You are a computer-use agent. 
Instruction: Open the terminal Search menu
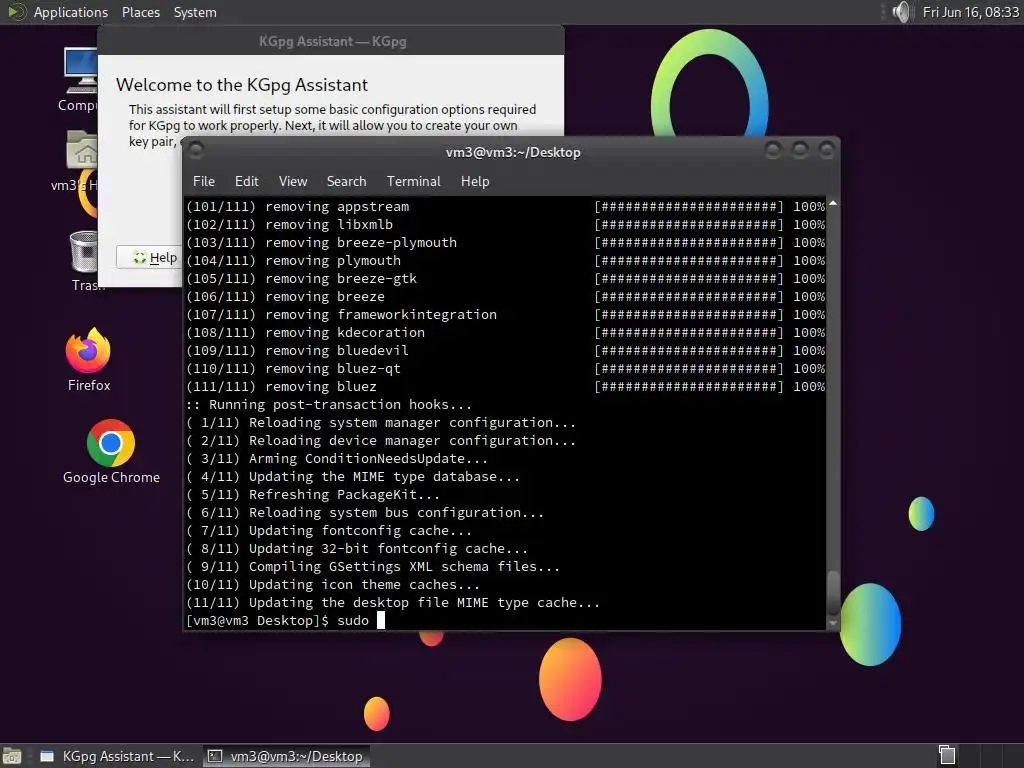click(346, 182)
